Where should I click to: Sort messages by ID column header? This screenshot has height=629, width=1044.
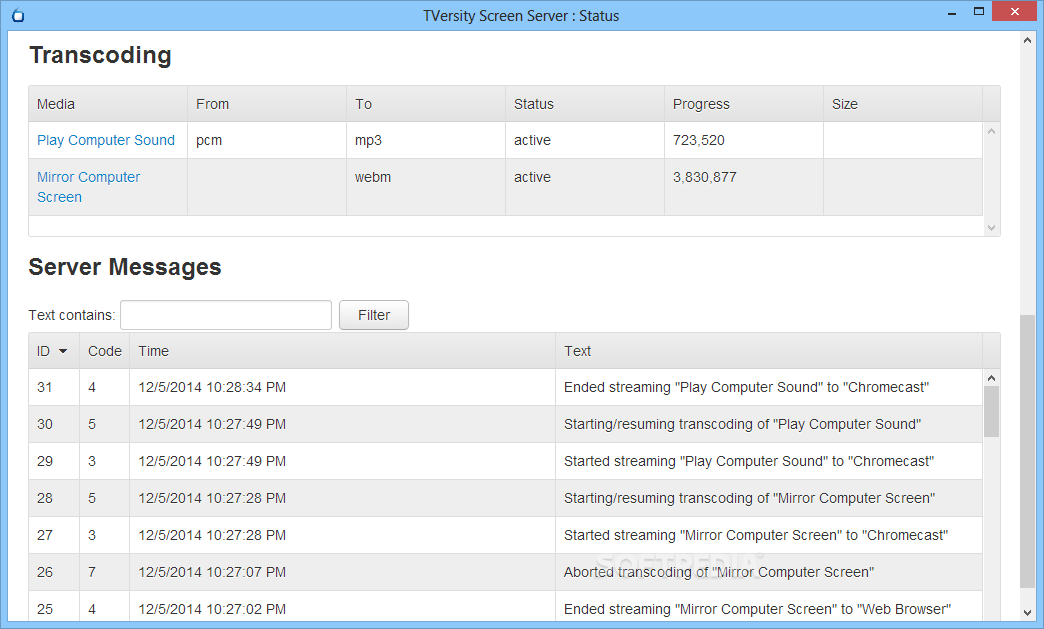[53, 351]
